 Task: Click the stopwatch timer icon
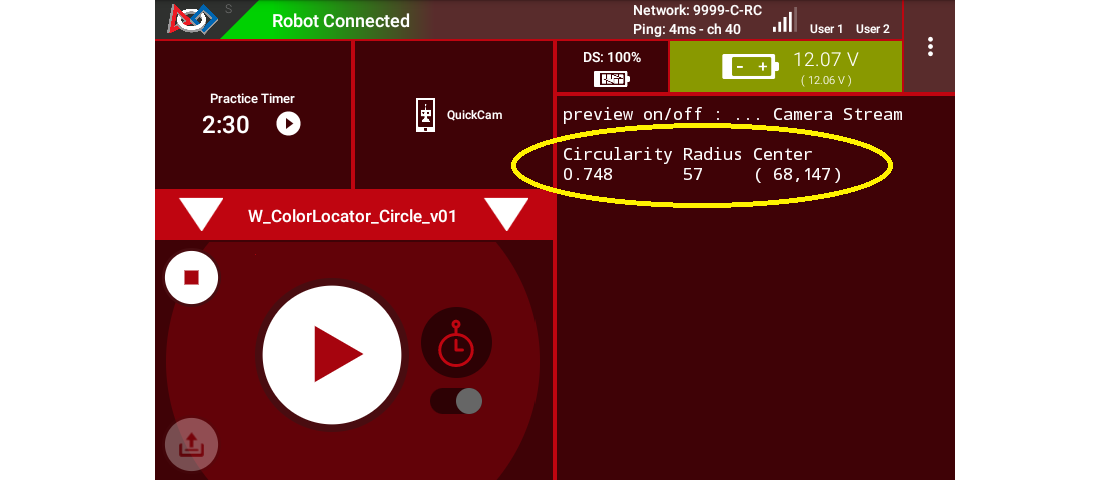(x=456, y=343)
